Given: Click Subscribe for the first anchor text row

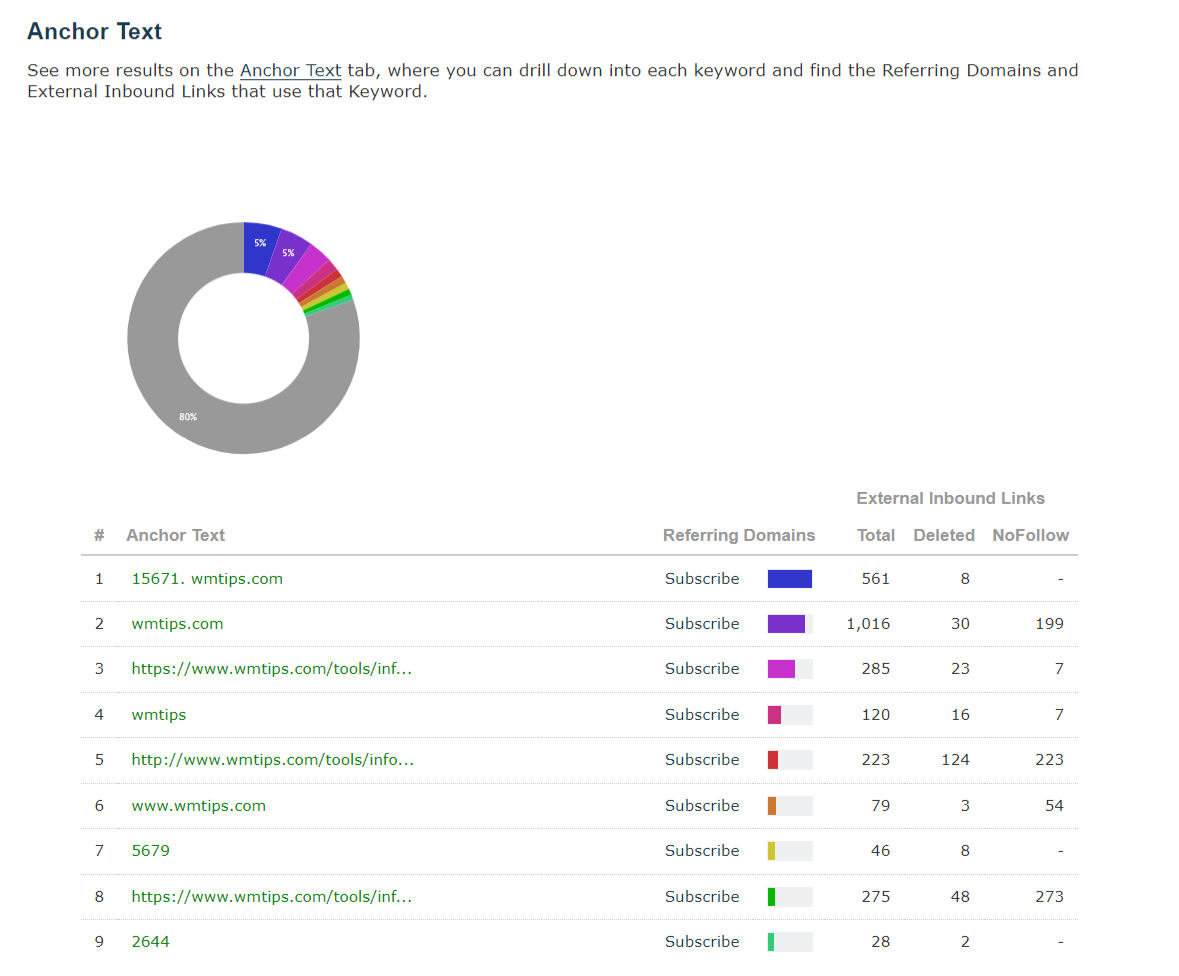Looking at the screenshot, I should pos(702,578).
